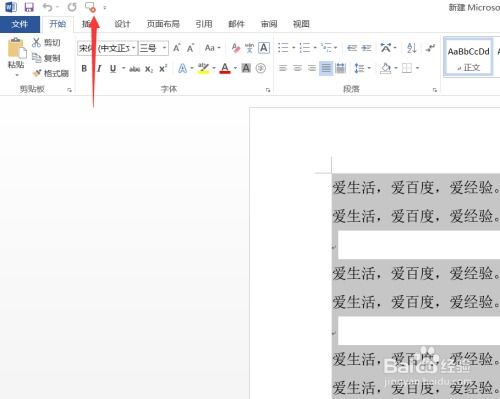Toggle Bold formatting
This screenshot has height=399, width=500.
(x=84, y=68)
